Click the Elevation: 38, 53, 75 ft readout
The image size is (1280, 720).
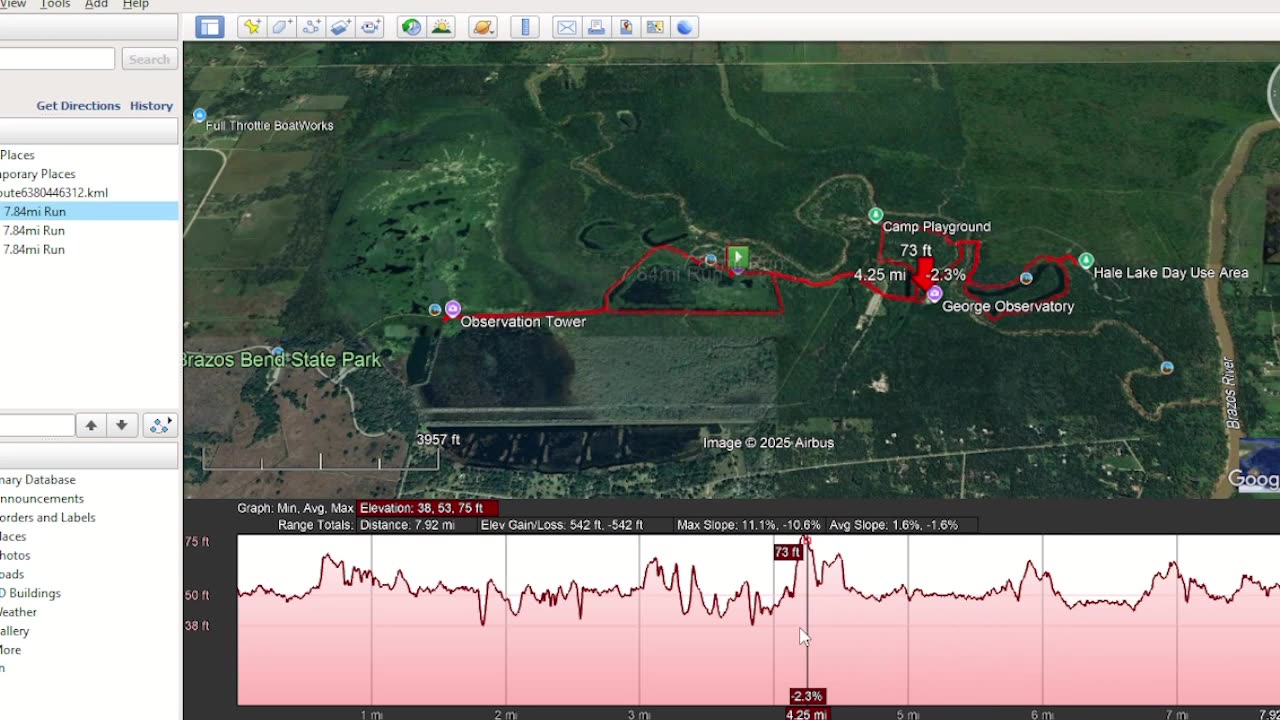click(427, 508)
